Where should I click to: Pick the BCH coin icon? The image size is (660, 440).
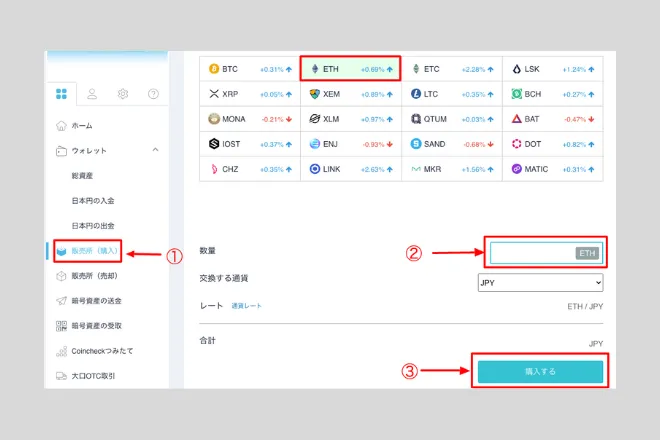516,93
